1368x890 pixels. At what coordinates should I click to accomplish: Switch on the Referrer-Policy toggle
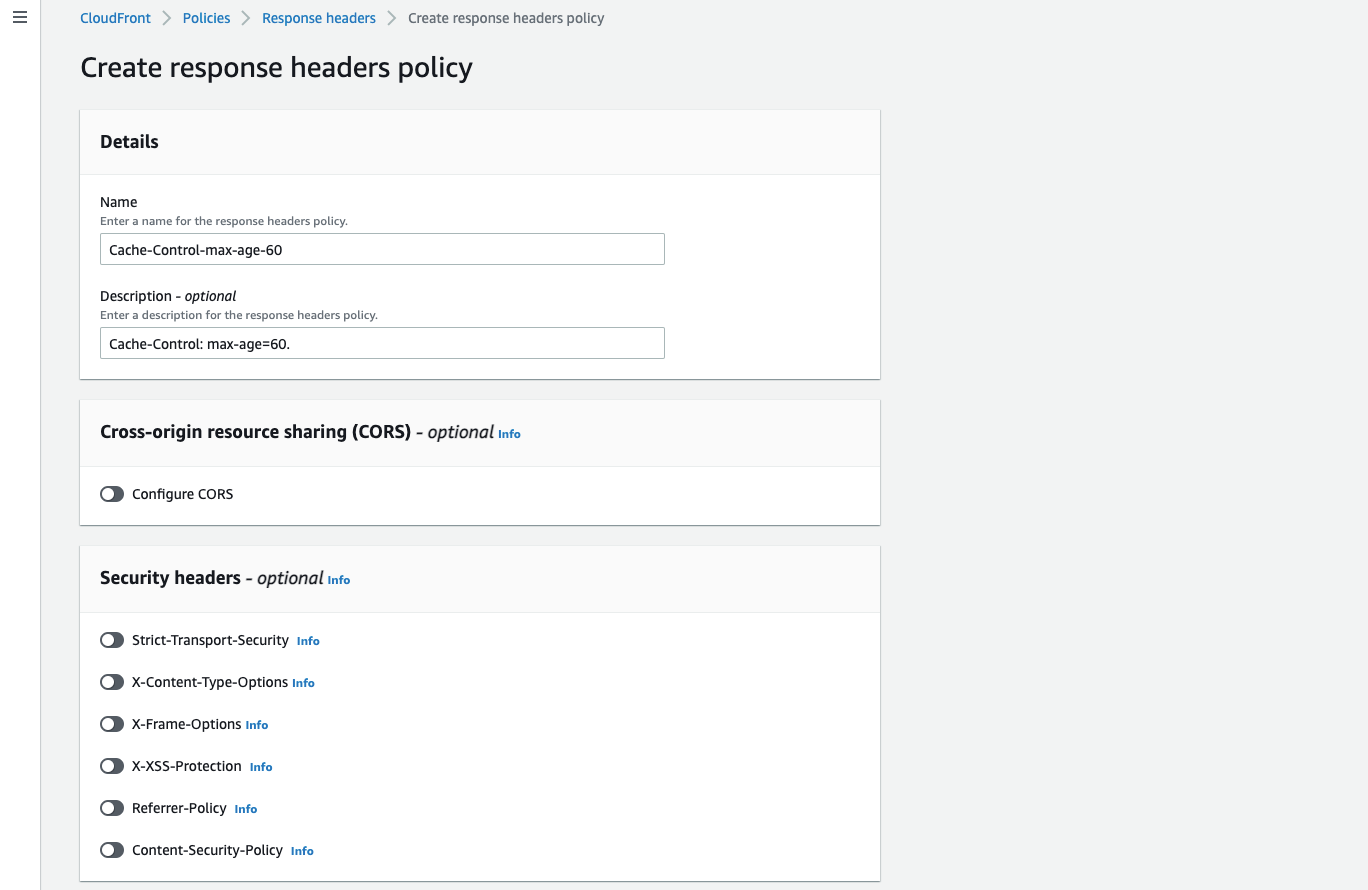click(111, 807)
